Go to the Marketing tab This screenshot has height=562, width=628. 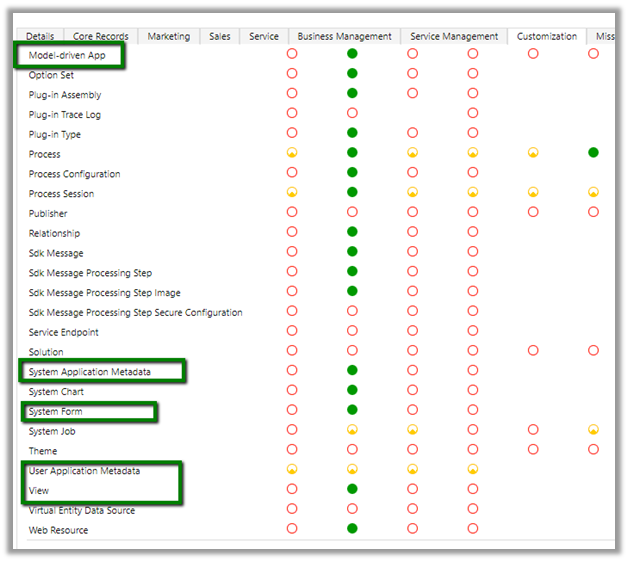(x=168, y=36)
